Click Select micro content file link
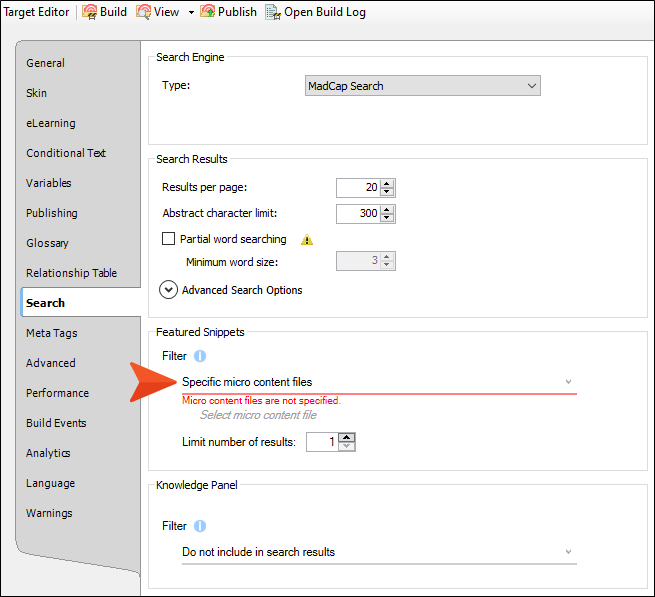Image resolution: width=655 pixels, height=597 pixels. [x=258, y=415]
